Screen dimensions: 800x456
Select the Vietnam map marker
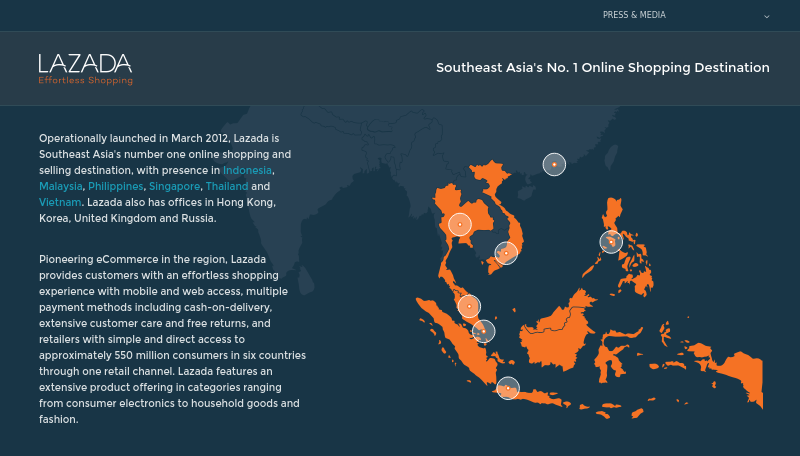pyautogui.click(x=506, y=253)
